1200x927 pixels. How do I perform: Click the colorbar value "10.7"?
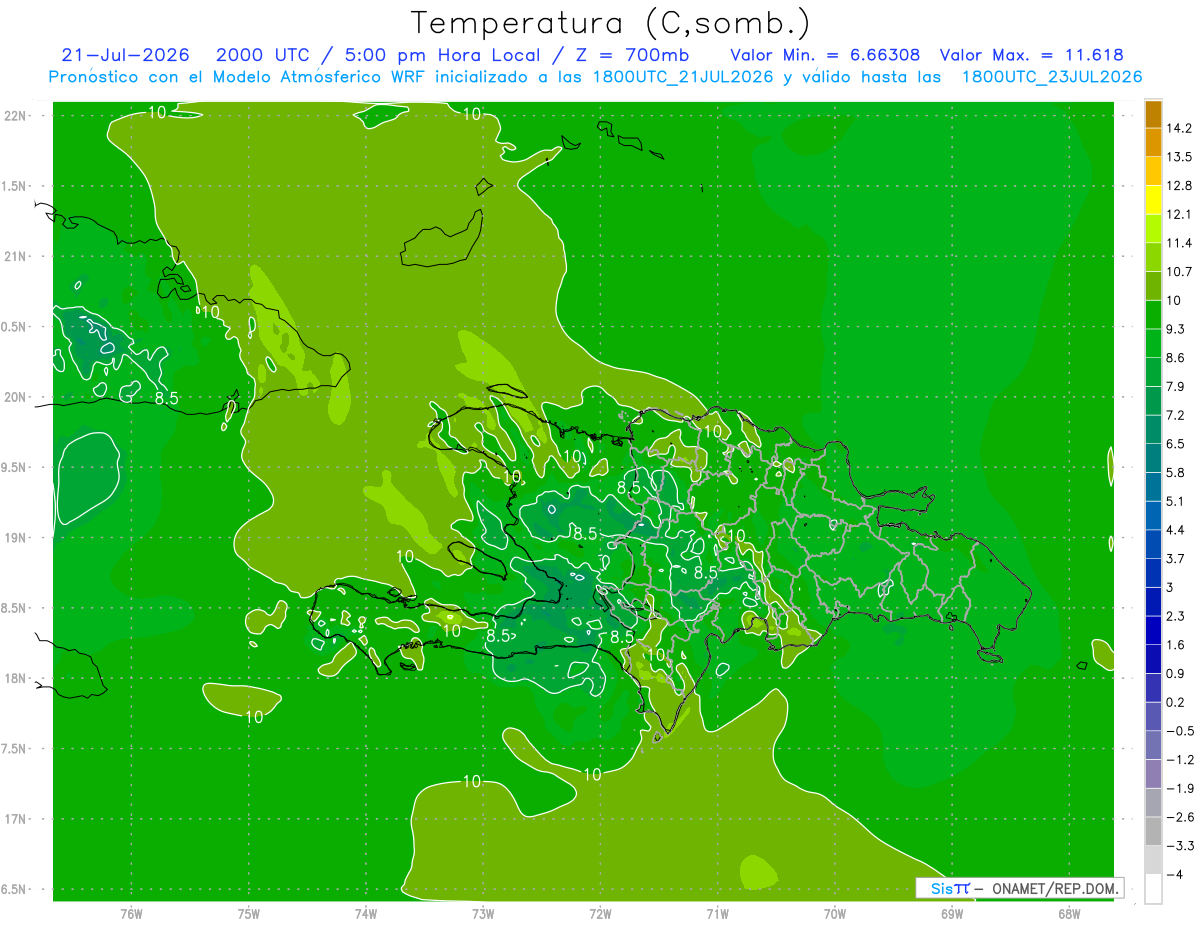(1180, 272)
